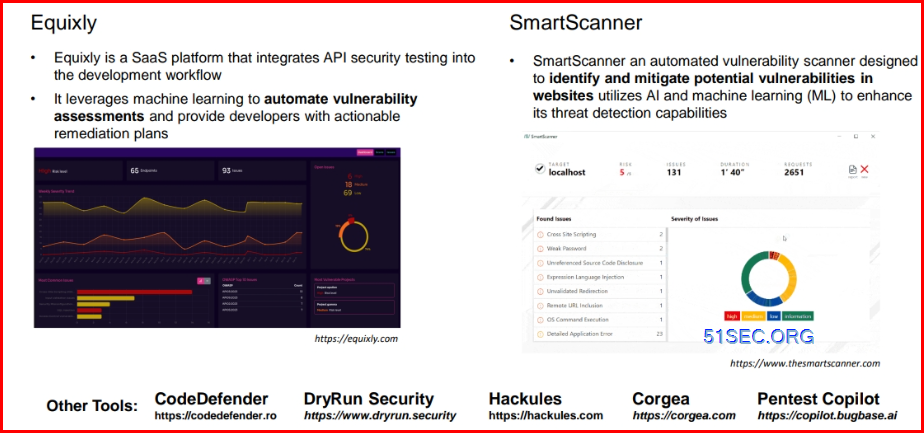The height and width of the screenshot is (433, 924).
Task: Select the Unvalidated Redirection row
Action: [x=600, y=291]
